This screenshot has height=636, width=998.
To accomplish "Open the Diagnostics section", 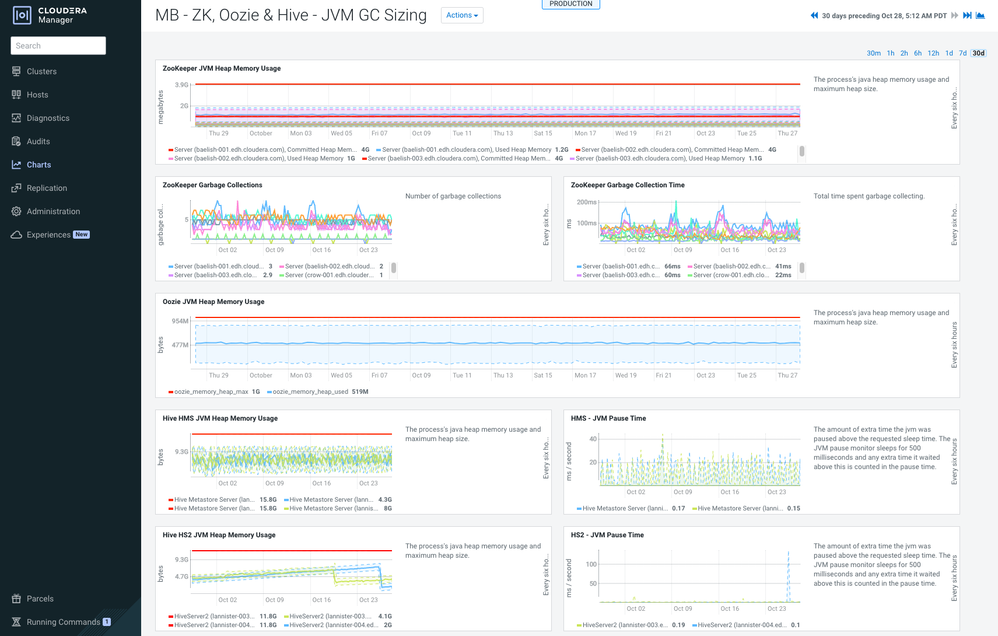I will 48,118.
